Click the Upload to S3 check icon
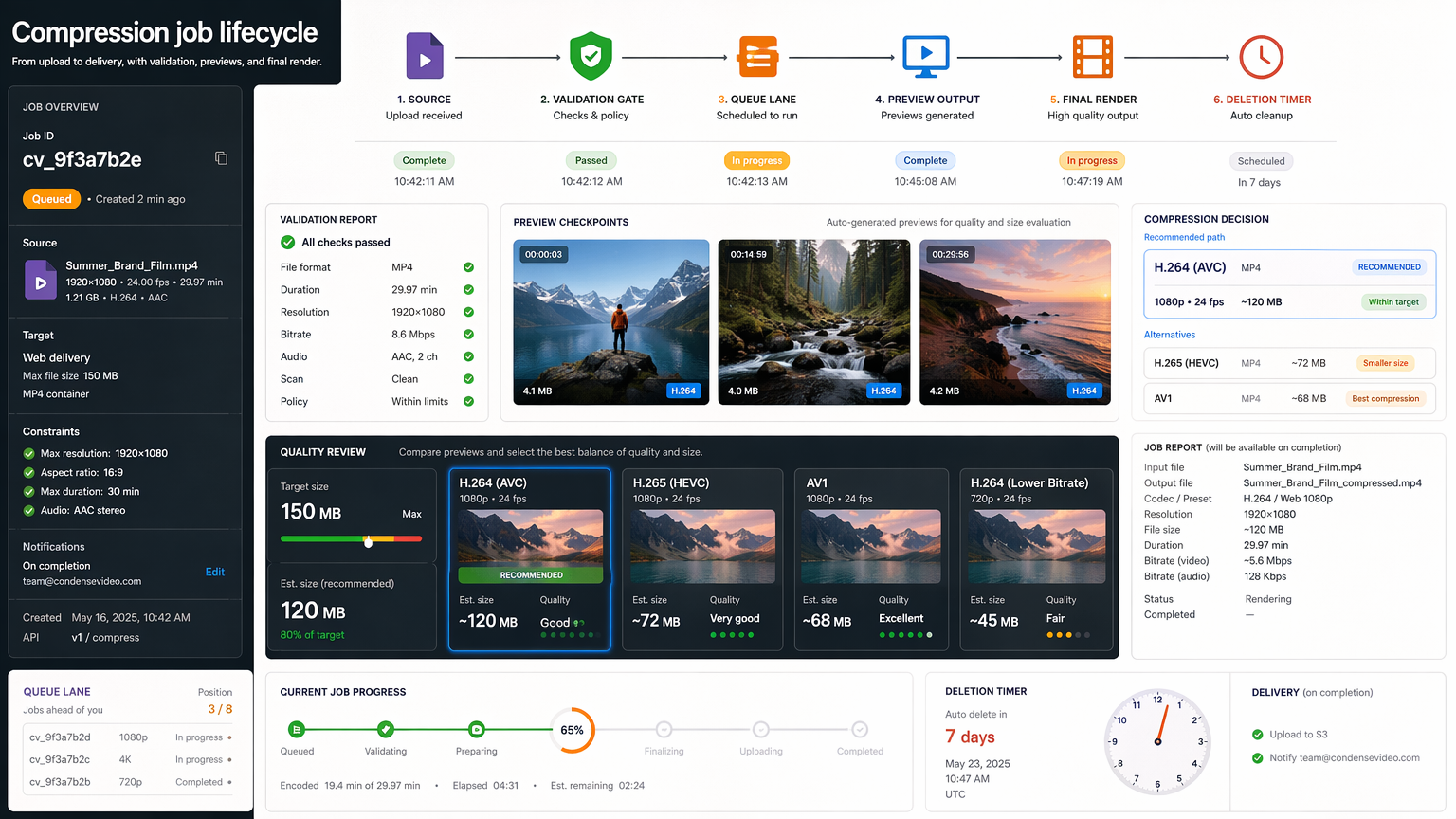1456x819 pixels. (1258, 735)
